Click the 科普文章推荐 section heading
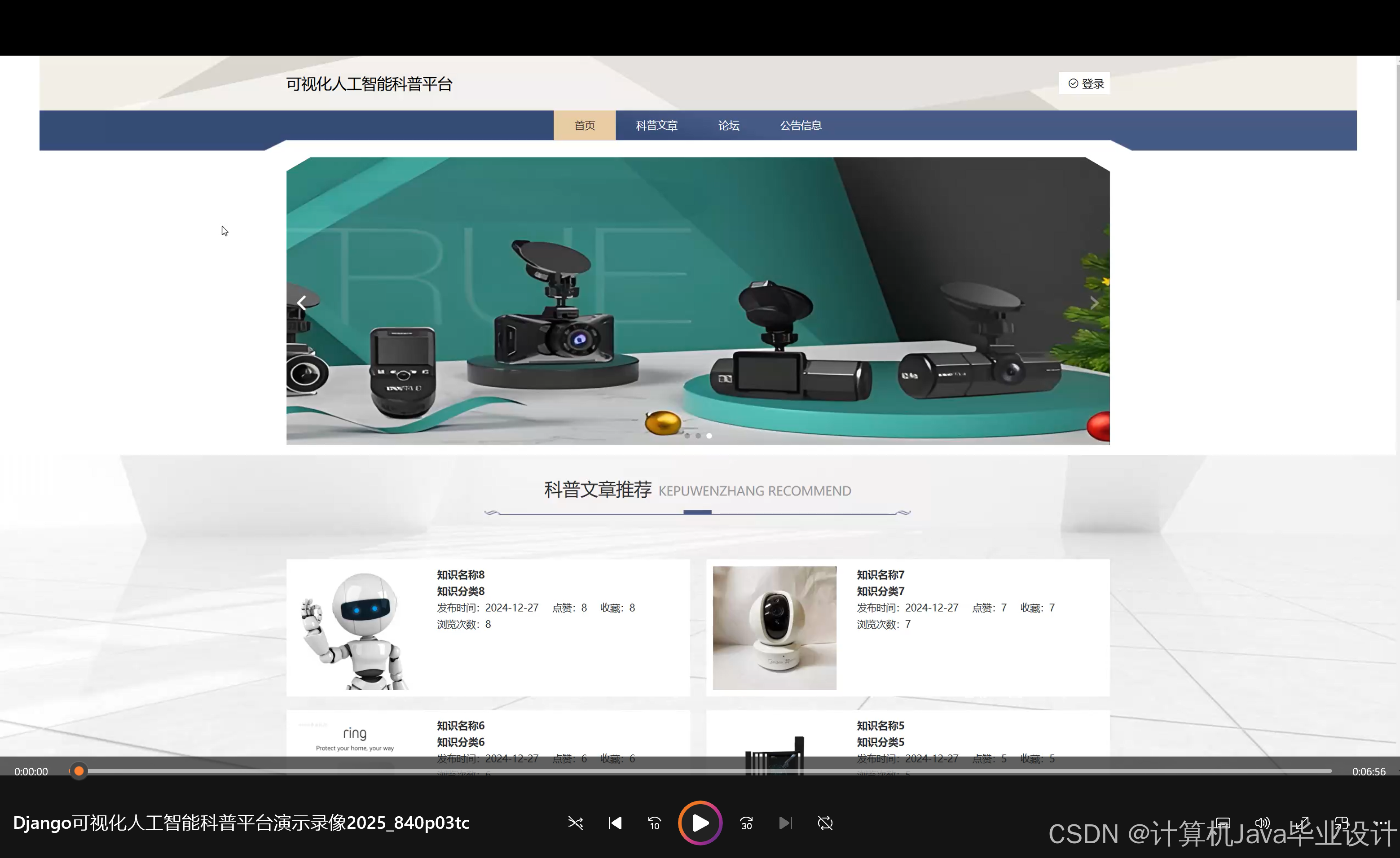1400x858 pixels. [x=598, y=490]
